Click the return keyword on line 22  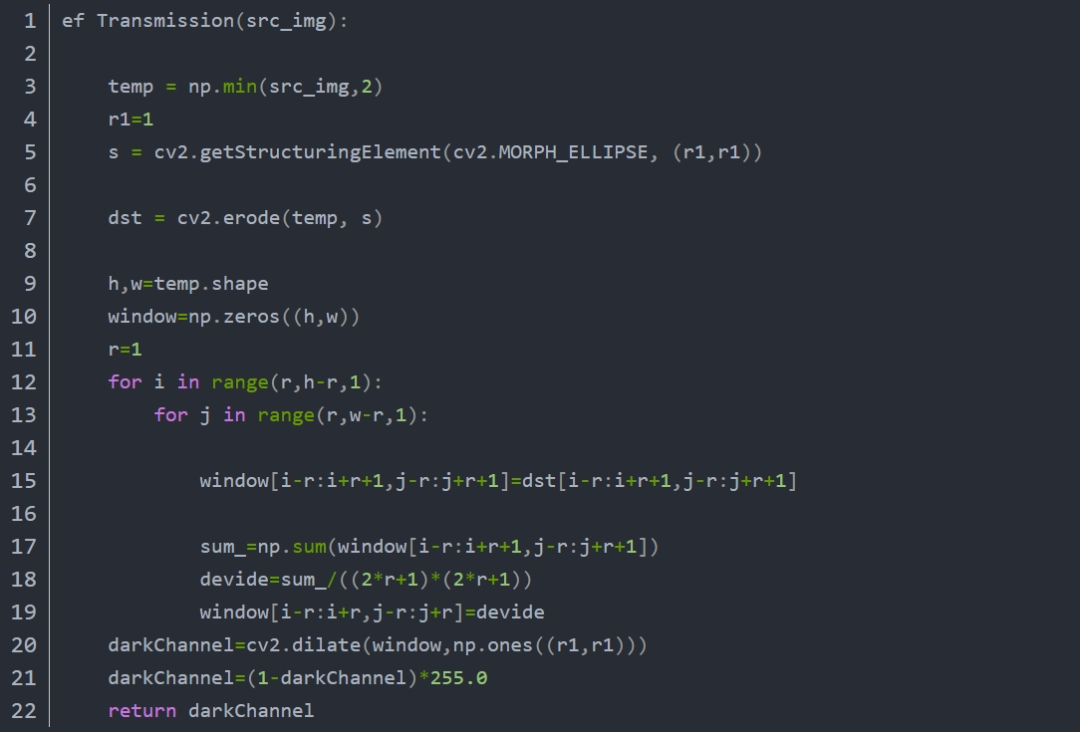tap(142, 711)
